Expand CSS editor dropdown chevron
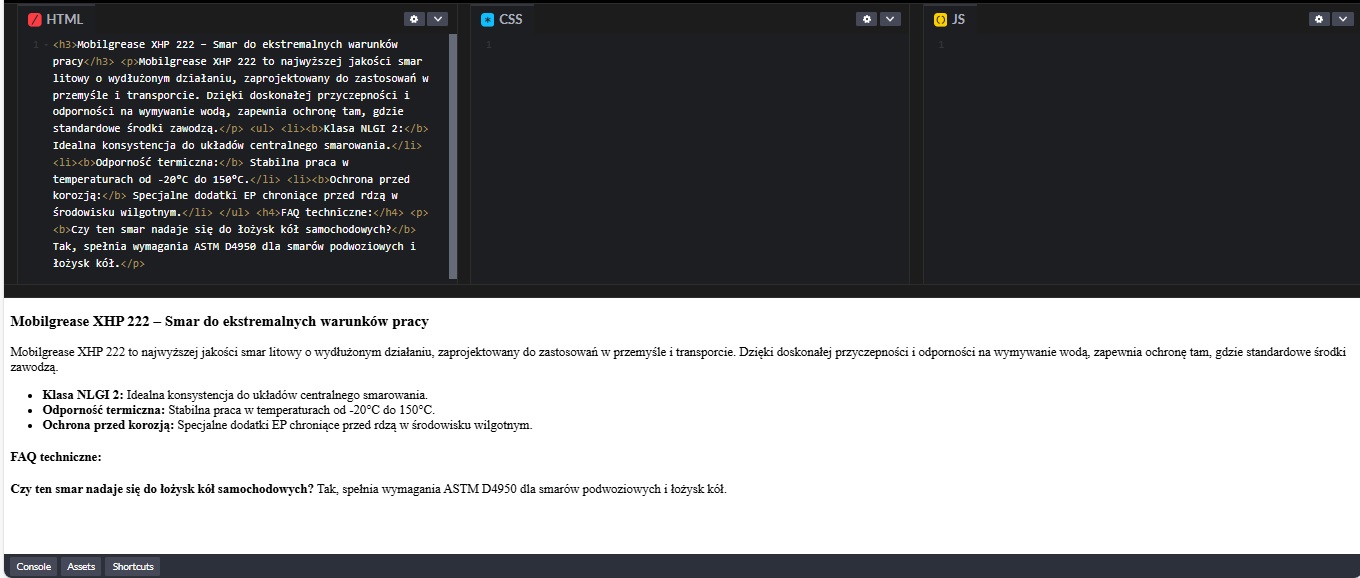The image size is (1360, 578). (890, 19)
